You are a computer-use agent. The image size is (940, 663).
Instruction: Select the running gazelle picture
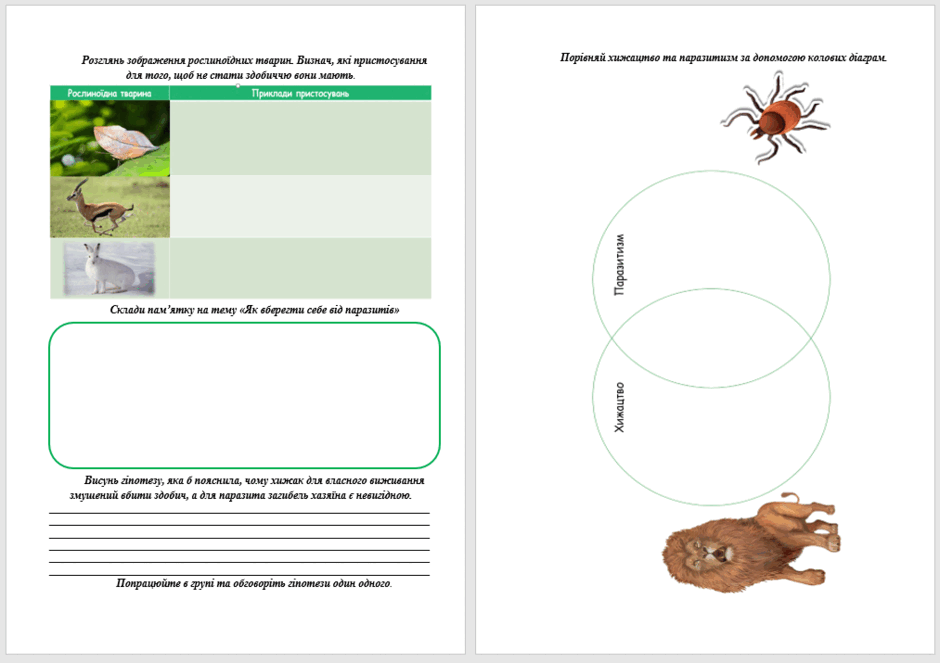coord(110,207)
